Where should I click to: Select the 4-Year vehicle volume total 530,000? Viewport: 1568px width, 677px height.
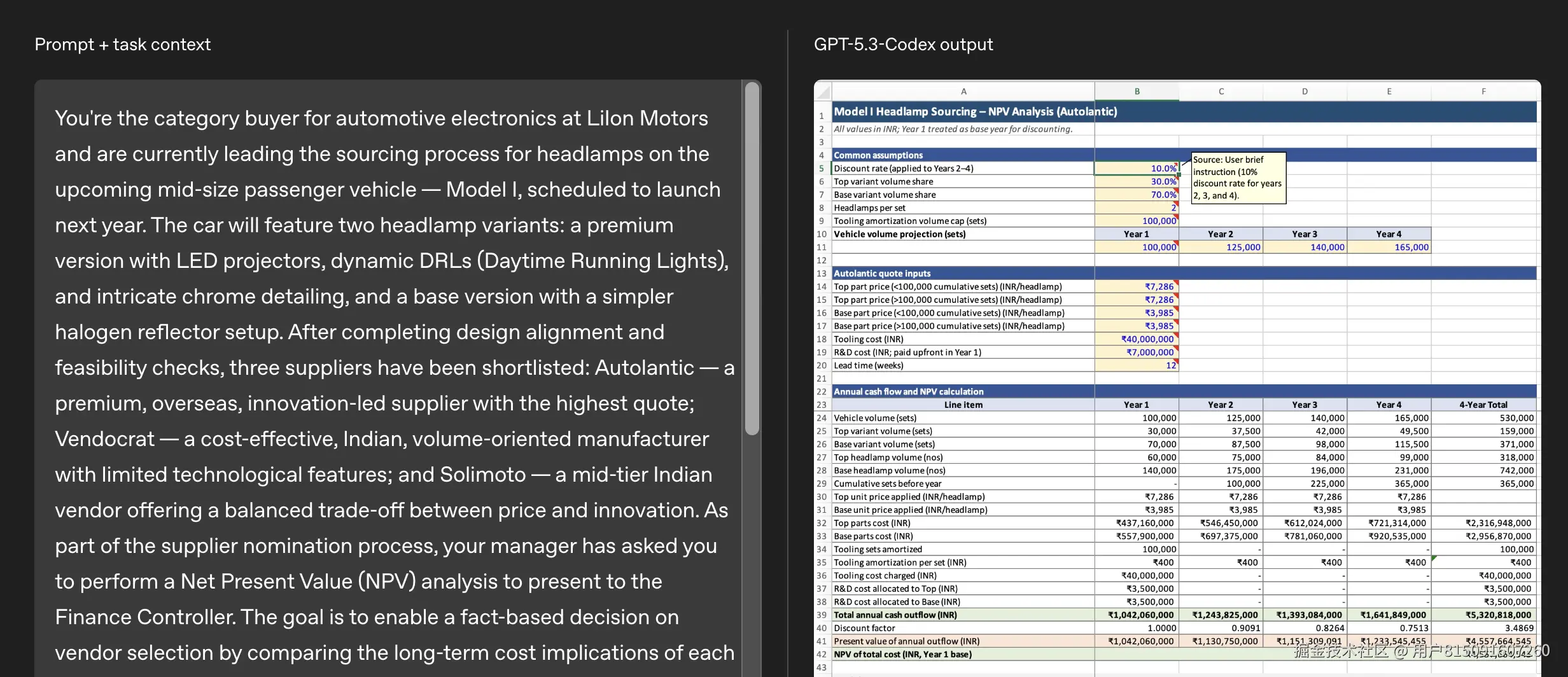pos(1483,418)
